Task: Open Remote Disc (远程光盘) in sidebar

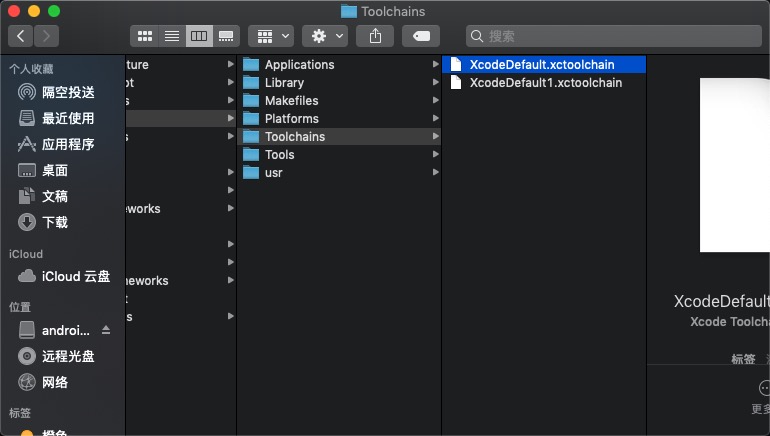Action: point(62,356)
